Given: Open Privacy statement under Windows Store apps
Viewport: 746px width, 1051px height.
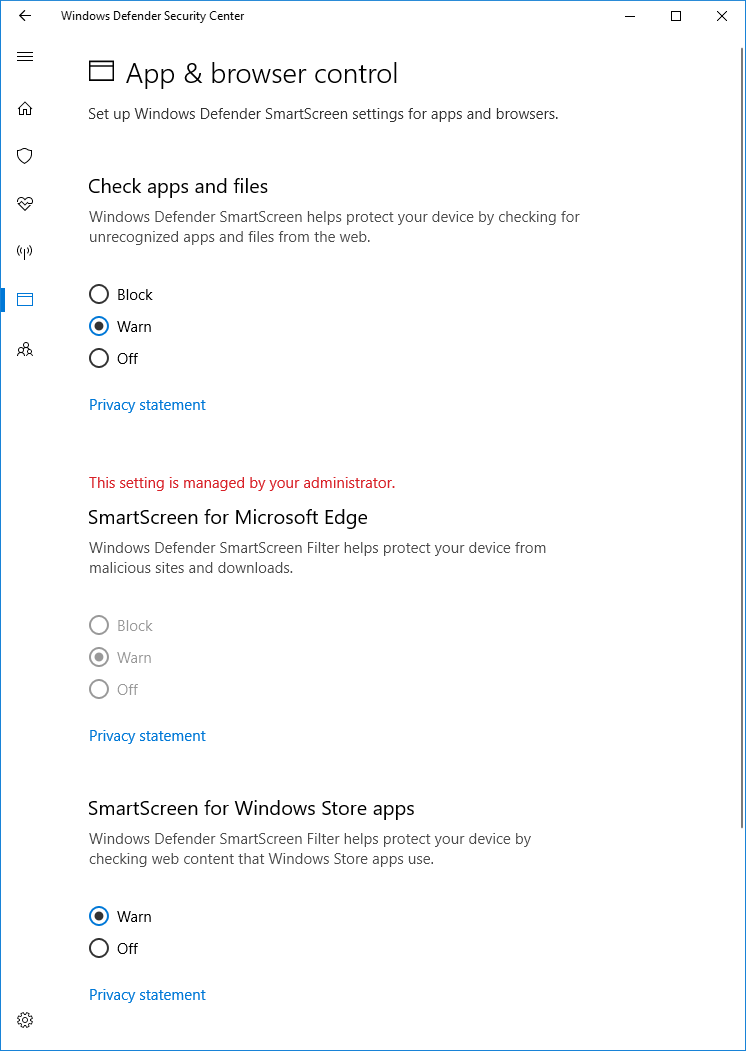Looking at the screenshot, I should click(x=147, y=995).
